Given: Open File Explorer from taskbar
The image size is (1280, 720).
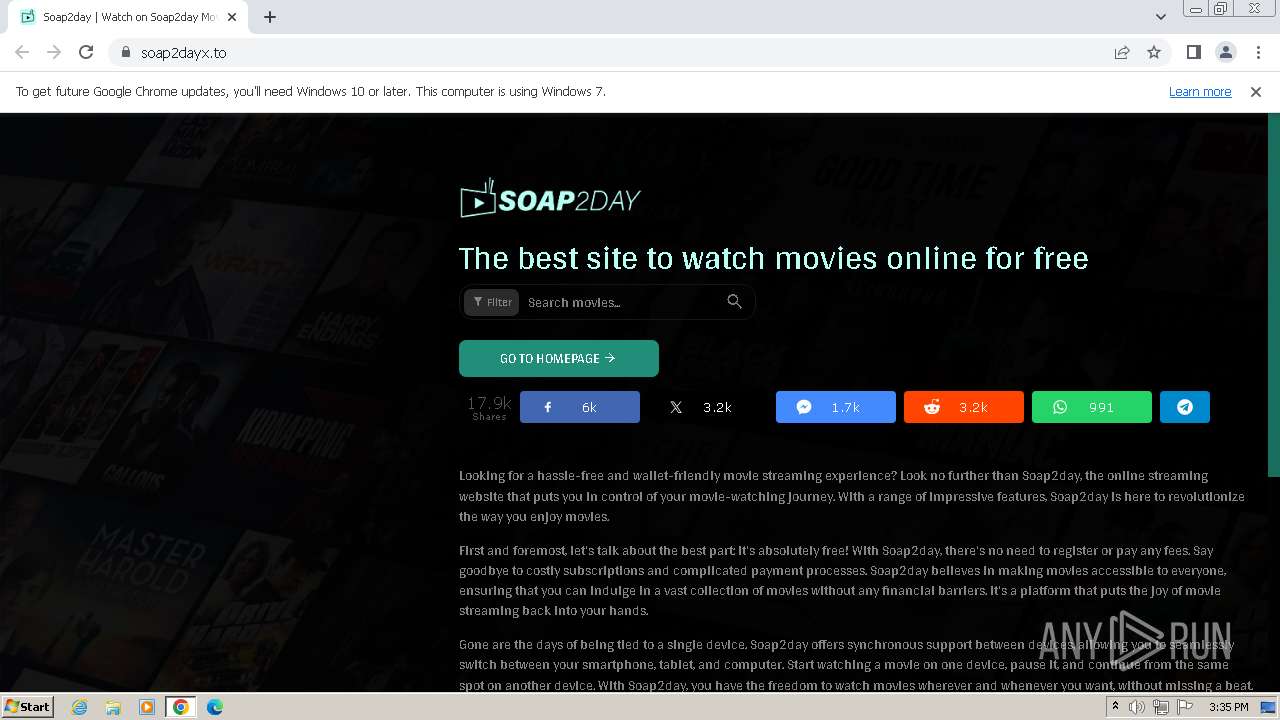Looking at the screenshot, I should pyautogui.click(x=113, y=707).
